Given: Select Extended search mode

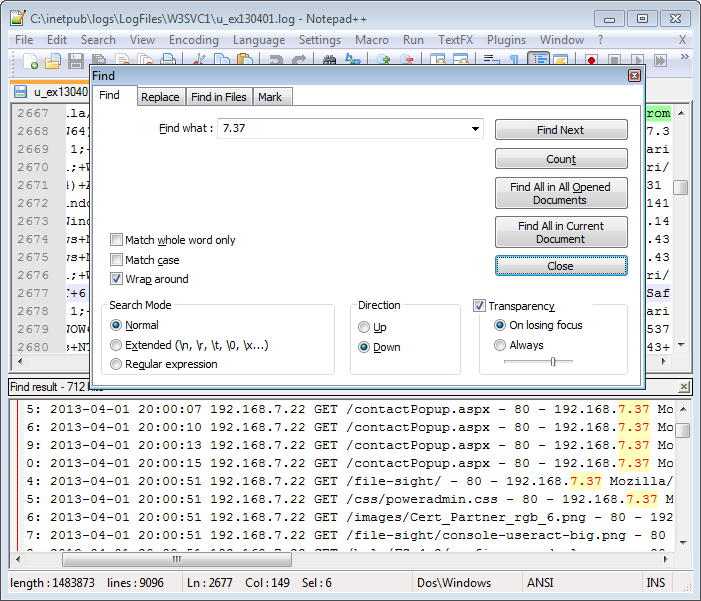Looking at the screenshot, I should point(116,345).
